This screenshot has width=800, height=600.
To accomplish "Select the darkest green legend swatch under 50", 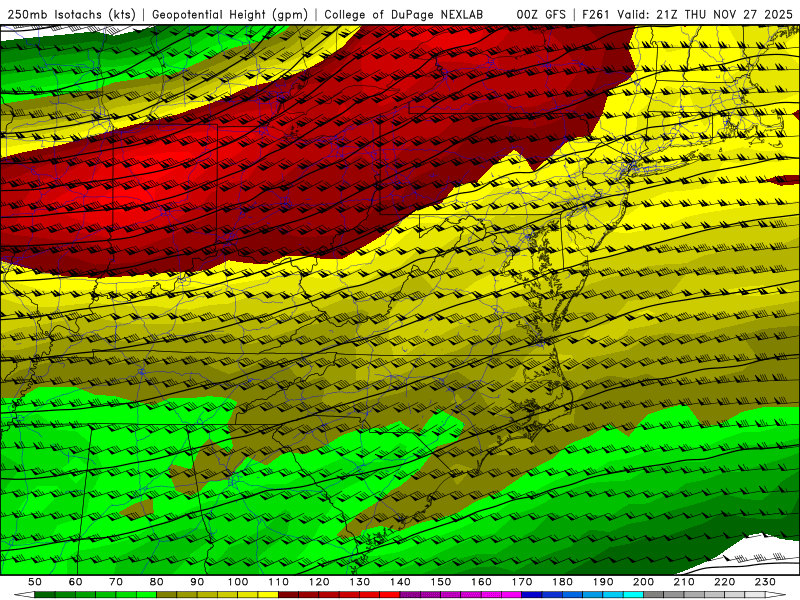I will coord(45,595).
